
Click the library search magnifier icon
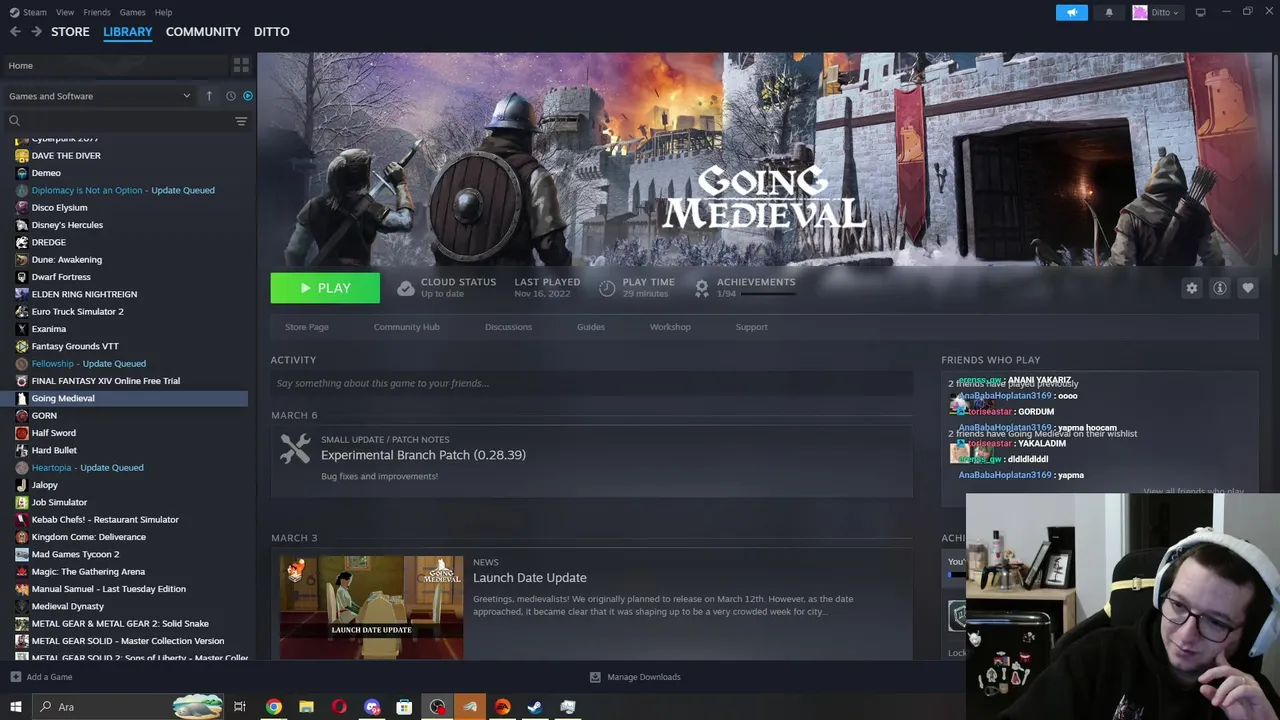(14, 121)
